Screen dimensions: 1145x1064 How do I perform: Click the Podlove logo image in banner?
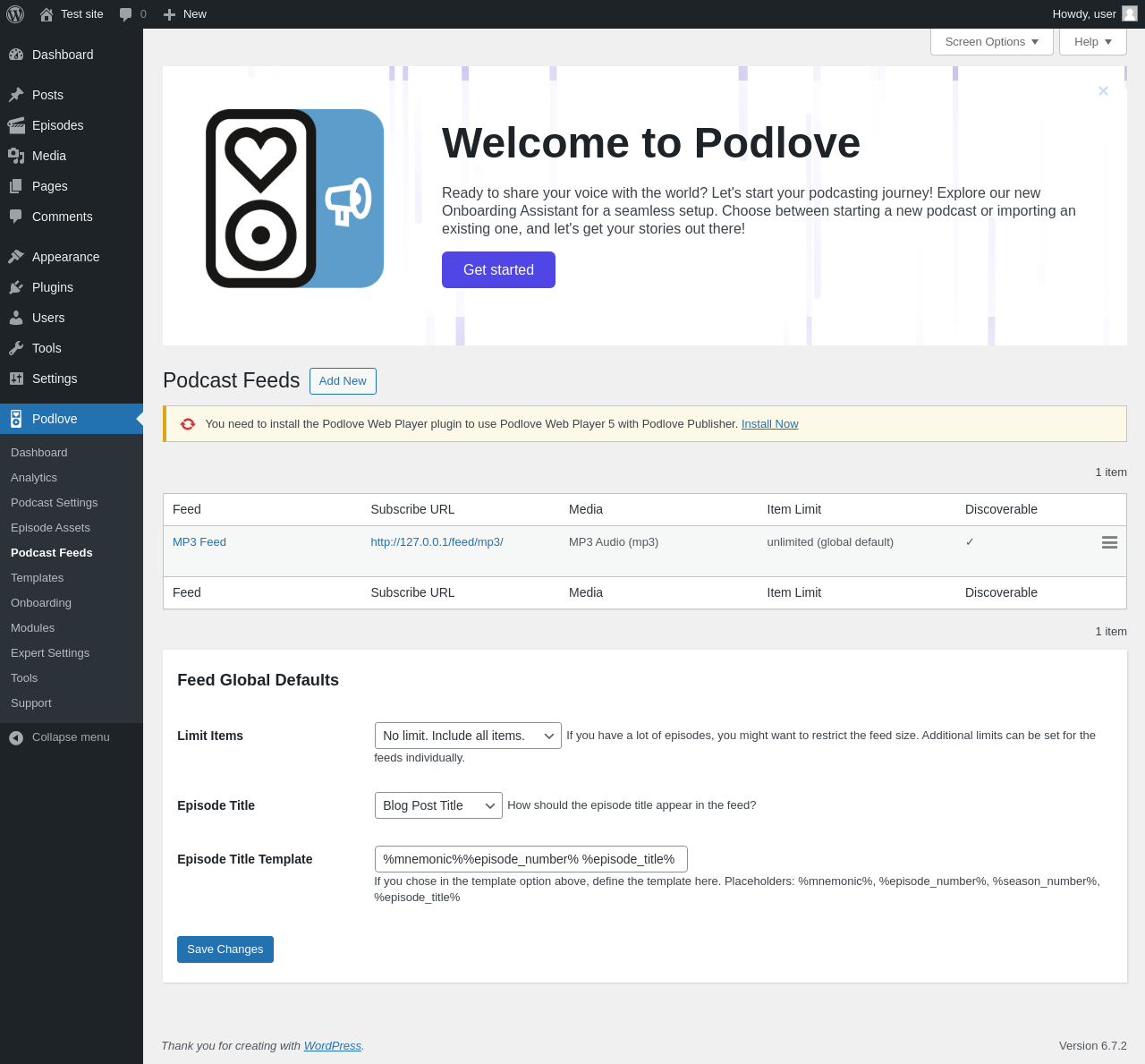tap(295, 199)
